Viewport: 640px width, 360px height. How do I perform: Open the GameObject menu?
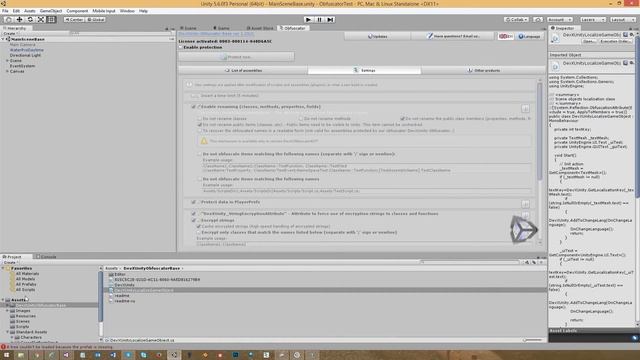click(x=51, y=11)
